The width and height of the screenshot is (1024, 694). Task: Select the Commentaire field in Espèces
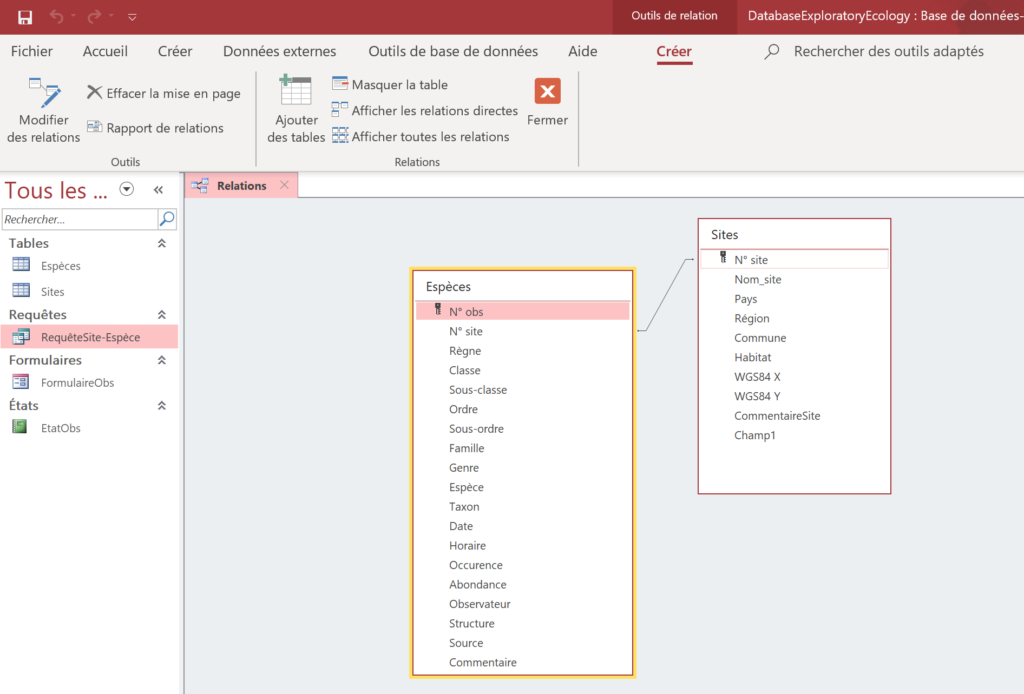coord(522,663)
